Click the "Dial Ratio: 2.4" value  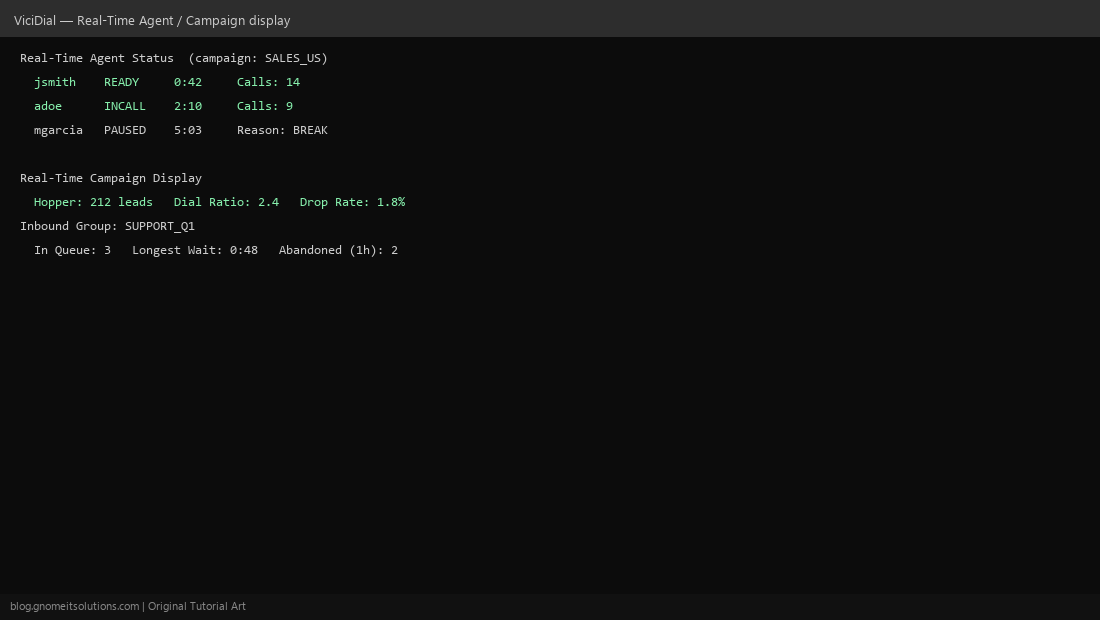point(227,202)
